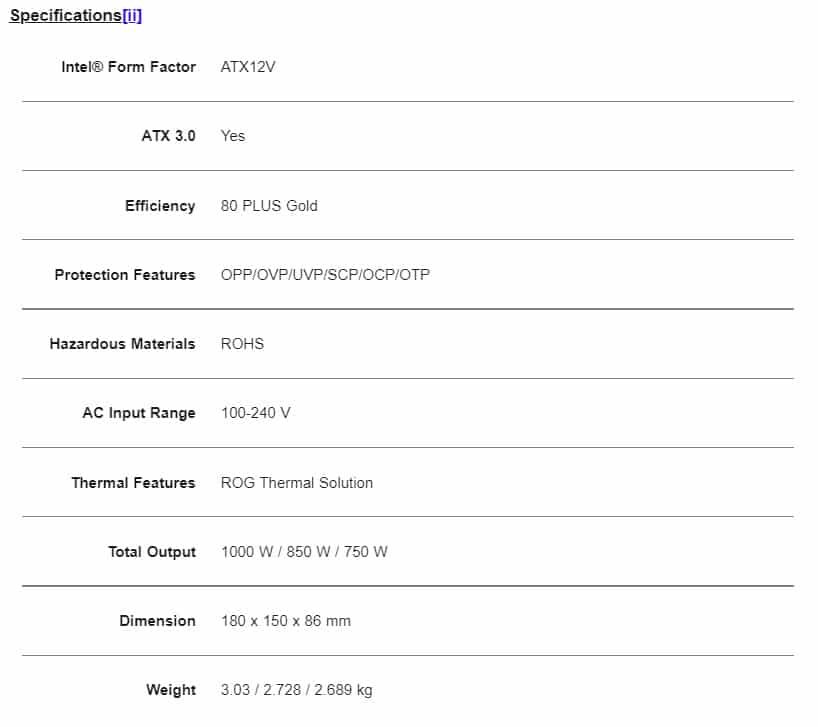Open the [ii] footnote link

coord(132,16)
